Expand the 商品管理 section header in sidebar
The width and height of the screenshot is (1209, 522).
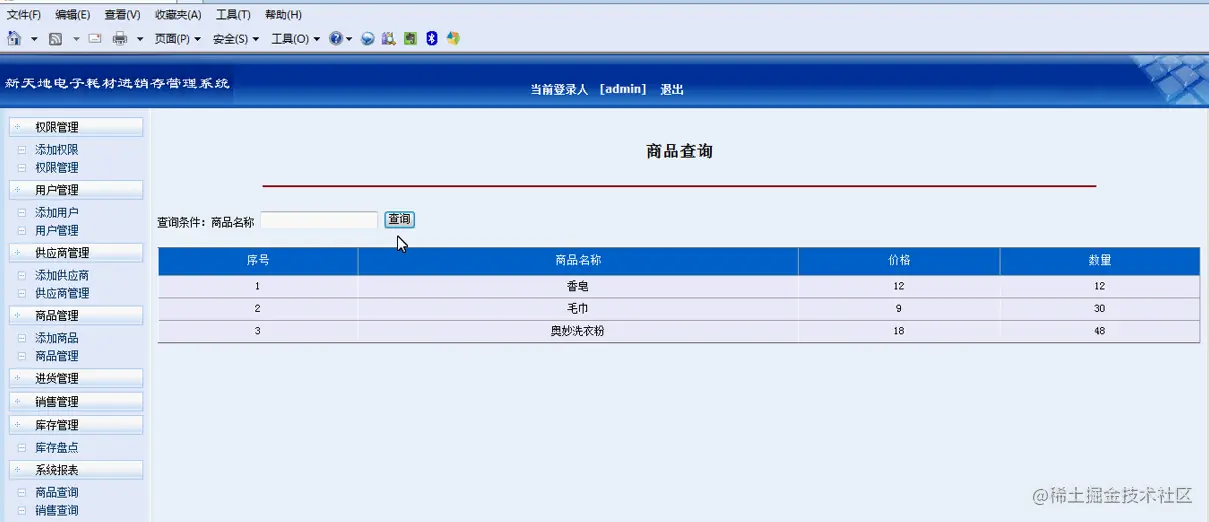point(76,315)
